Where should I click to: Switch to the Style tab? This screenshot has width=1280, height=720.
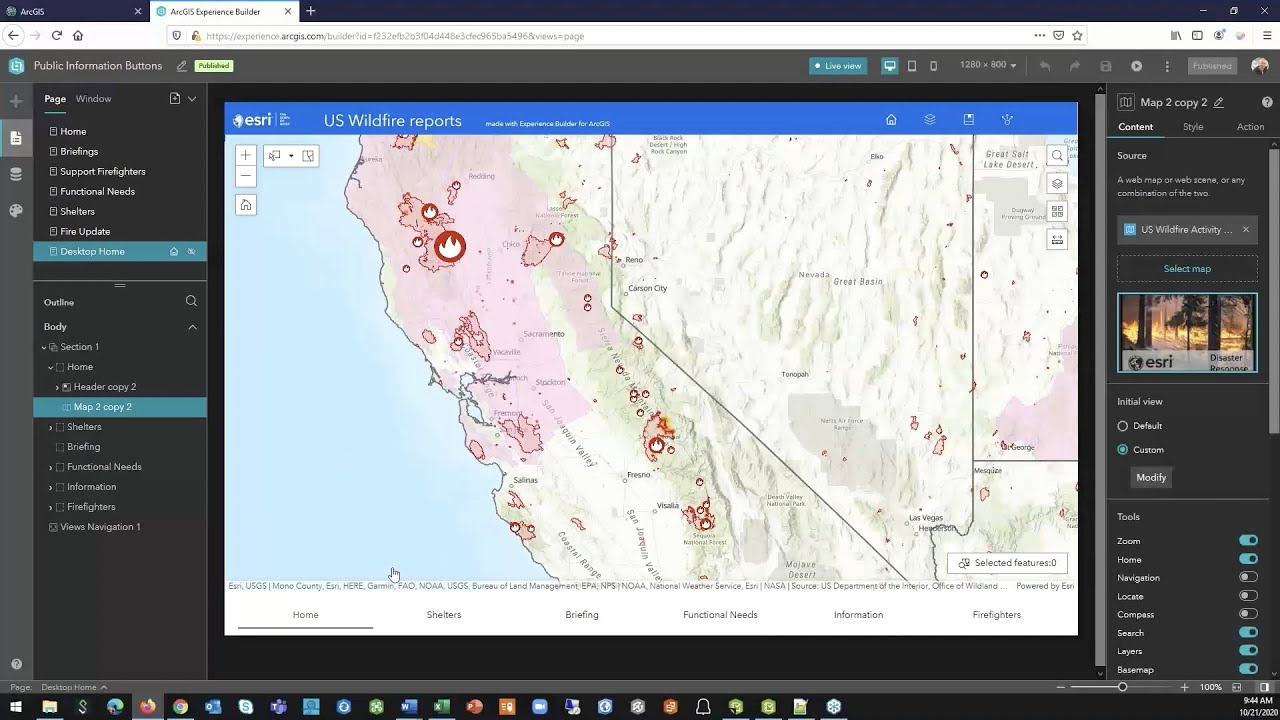click(1193, 127)
